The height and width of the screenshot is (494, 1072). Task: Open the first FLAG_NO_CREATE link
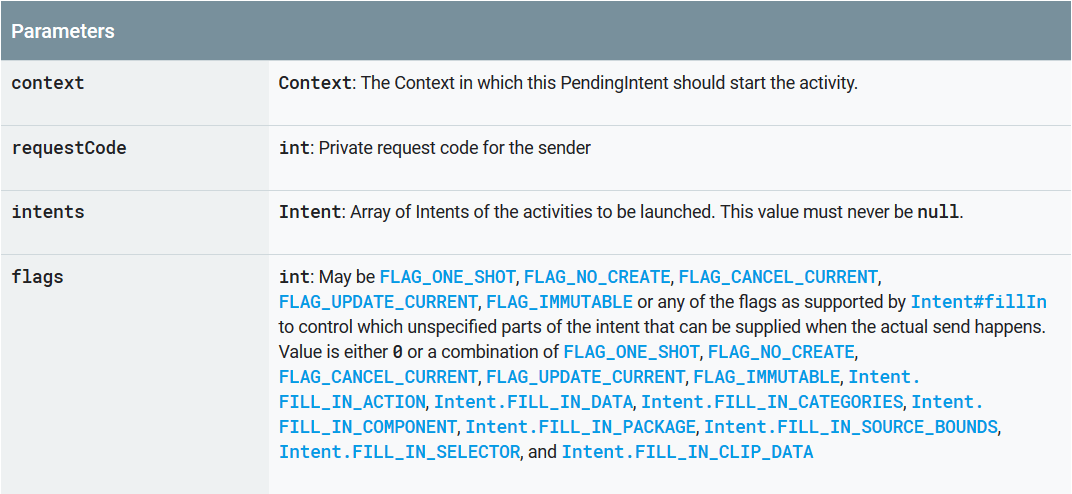[x=598, y=276]
